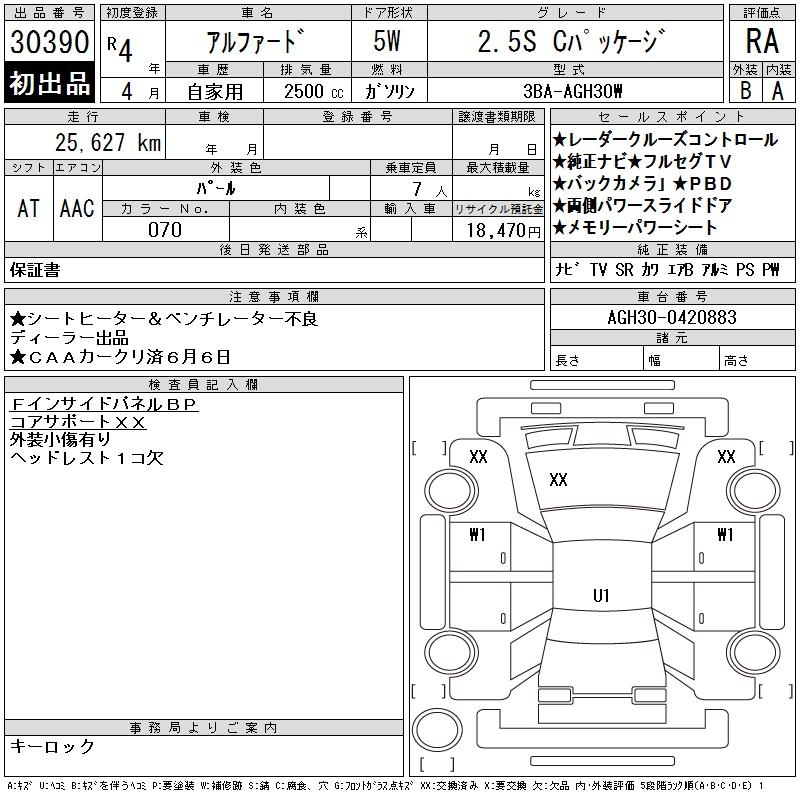Click the mileage 25,627 km
The image size is (800, 800).
(x=108, y=143)
